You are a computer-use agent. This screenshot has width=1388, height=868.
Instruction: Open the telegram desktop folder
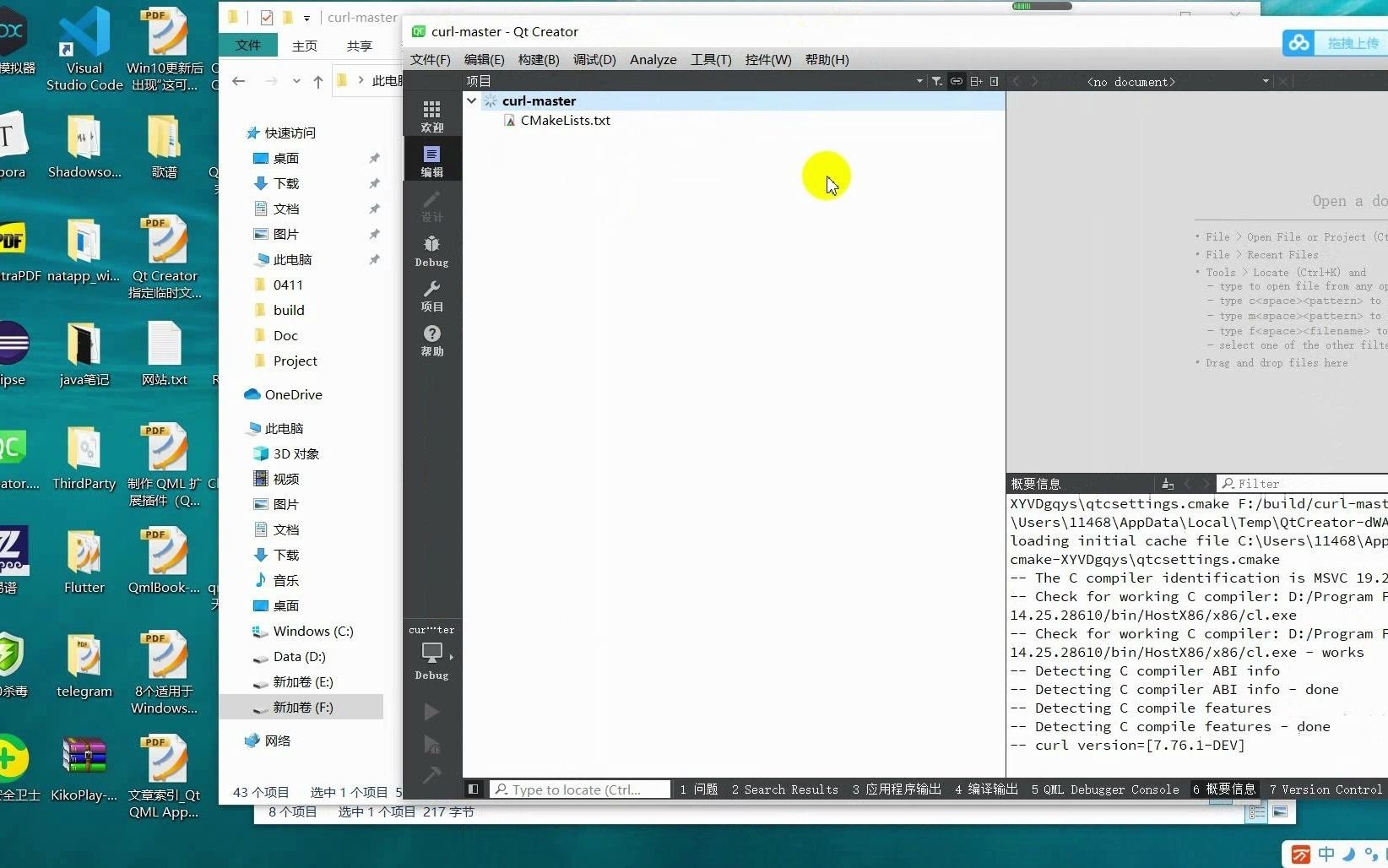tap(84, 666)
